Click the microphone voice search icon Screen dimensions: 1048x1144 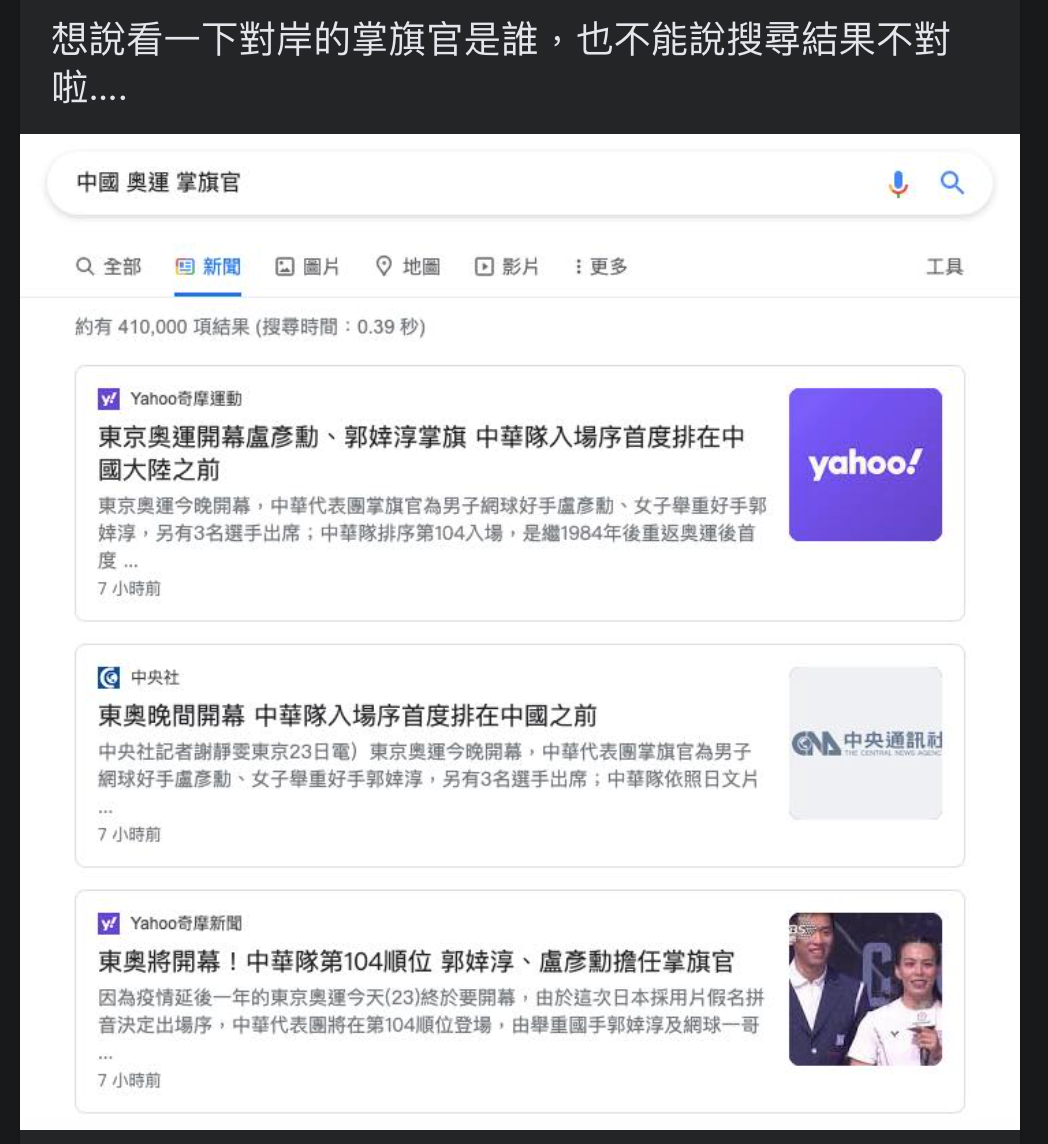(898, 183)
